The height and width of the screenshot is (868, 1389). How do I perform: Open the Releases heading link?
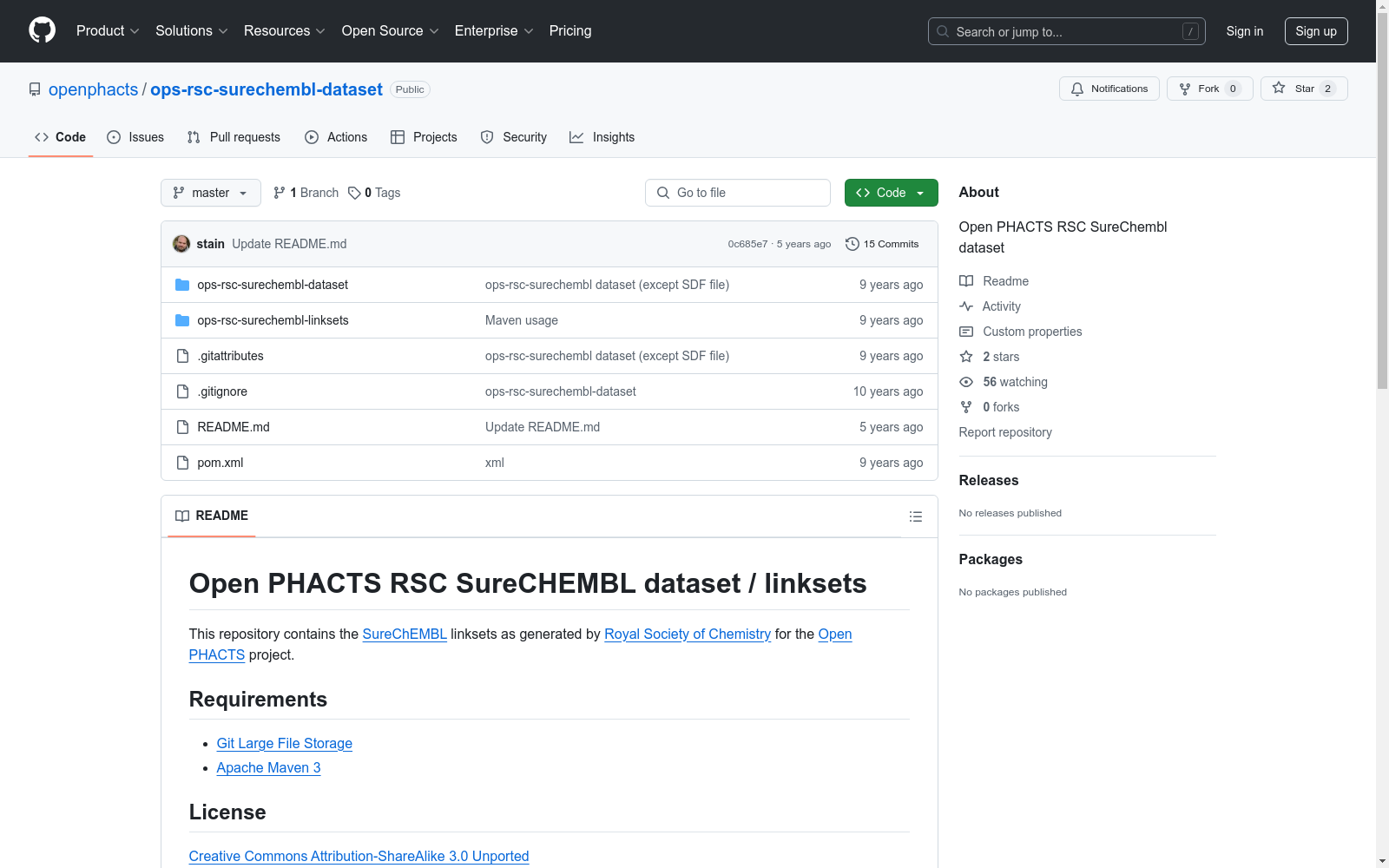click(x=989, y=480)
